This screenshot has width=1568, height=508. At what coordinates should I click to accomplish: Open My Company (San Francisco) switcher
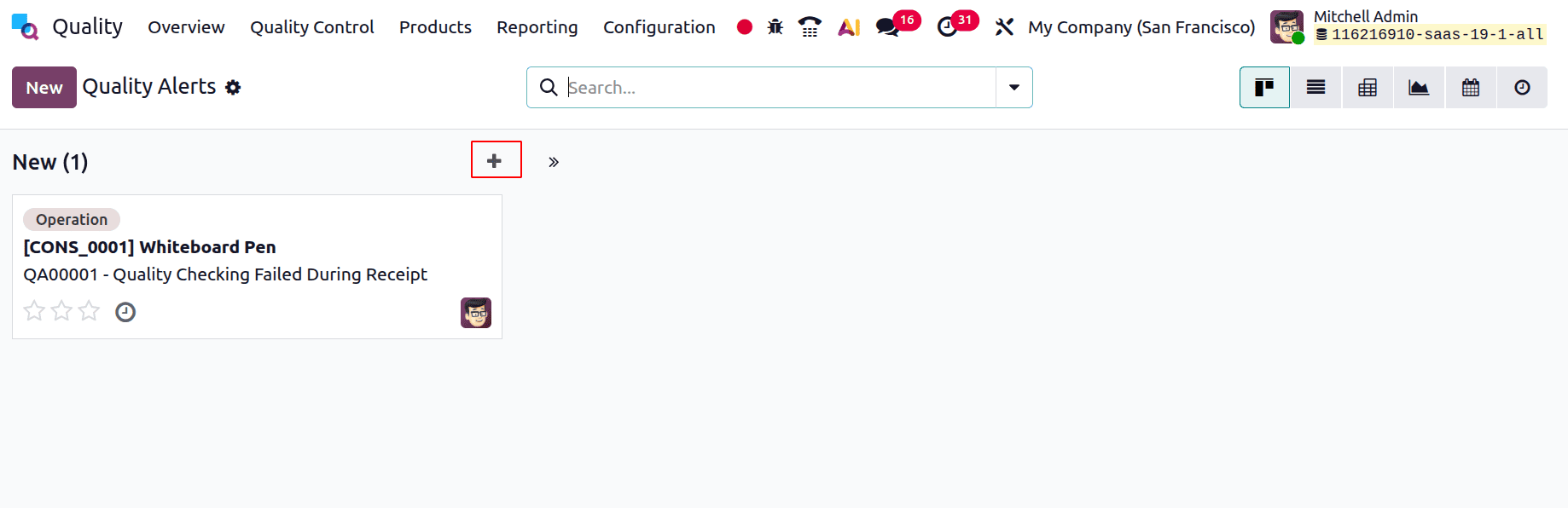point(1141,27)
